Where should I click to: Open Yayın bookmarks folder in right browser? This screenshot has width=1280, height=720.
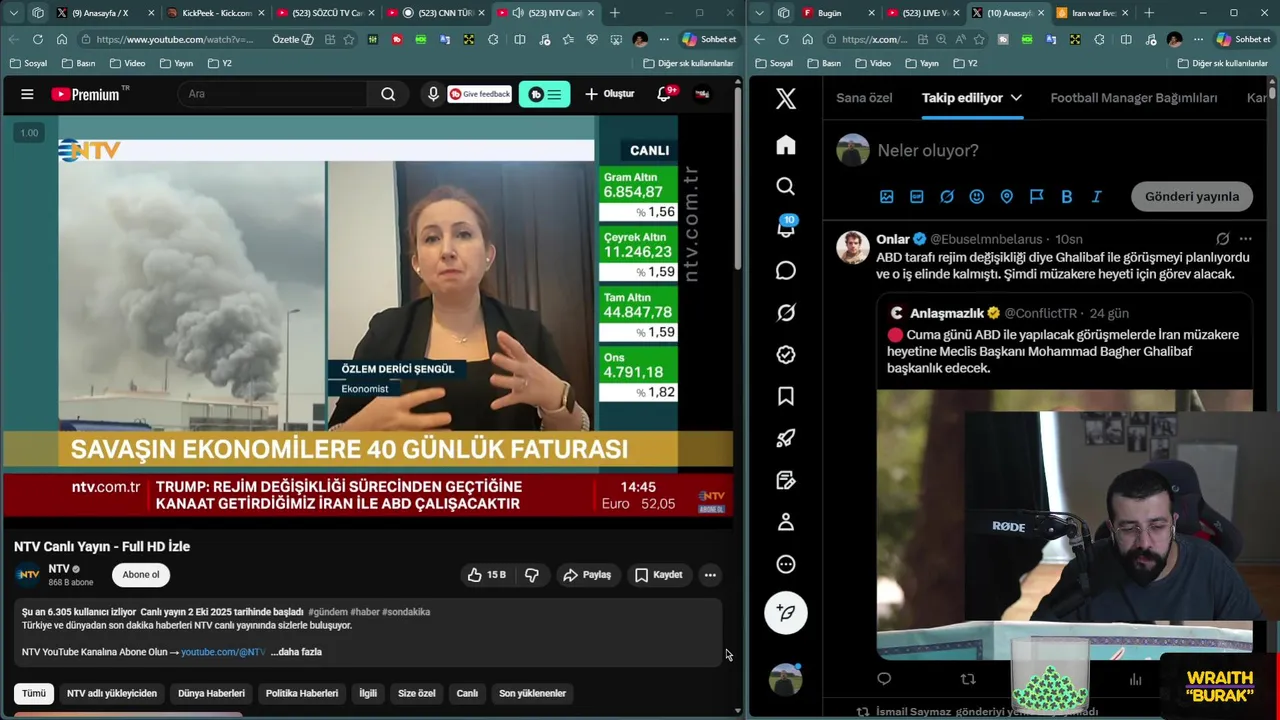pyautogui.click(x=923, y=63)
